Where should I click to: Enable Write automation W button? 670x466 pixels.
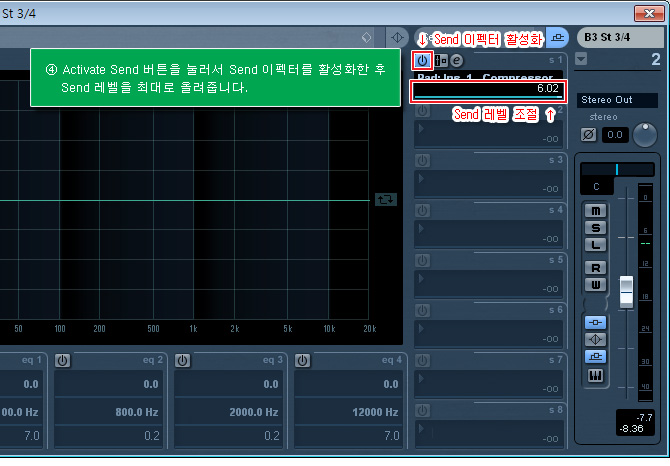596,284
